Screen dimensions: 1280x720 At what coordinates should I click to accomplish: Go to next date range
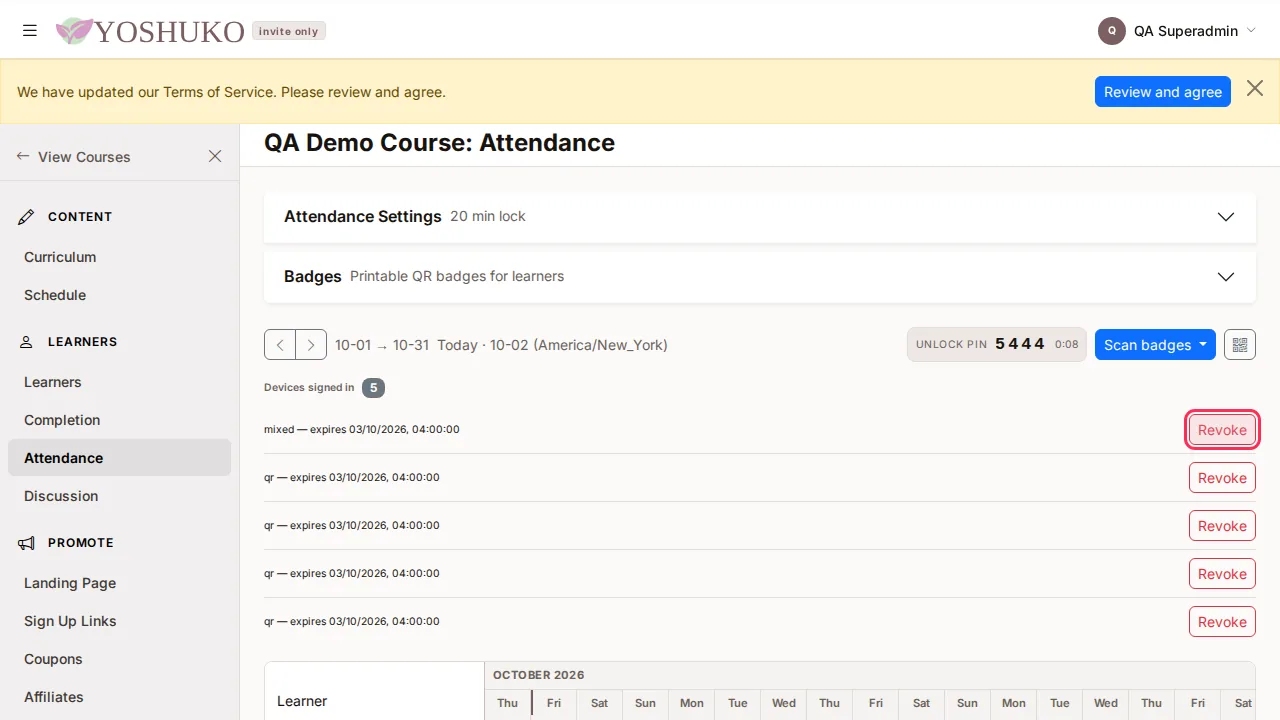pos(311,345)
